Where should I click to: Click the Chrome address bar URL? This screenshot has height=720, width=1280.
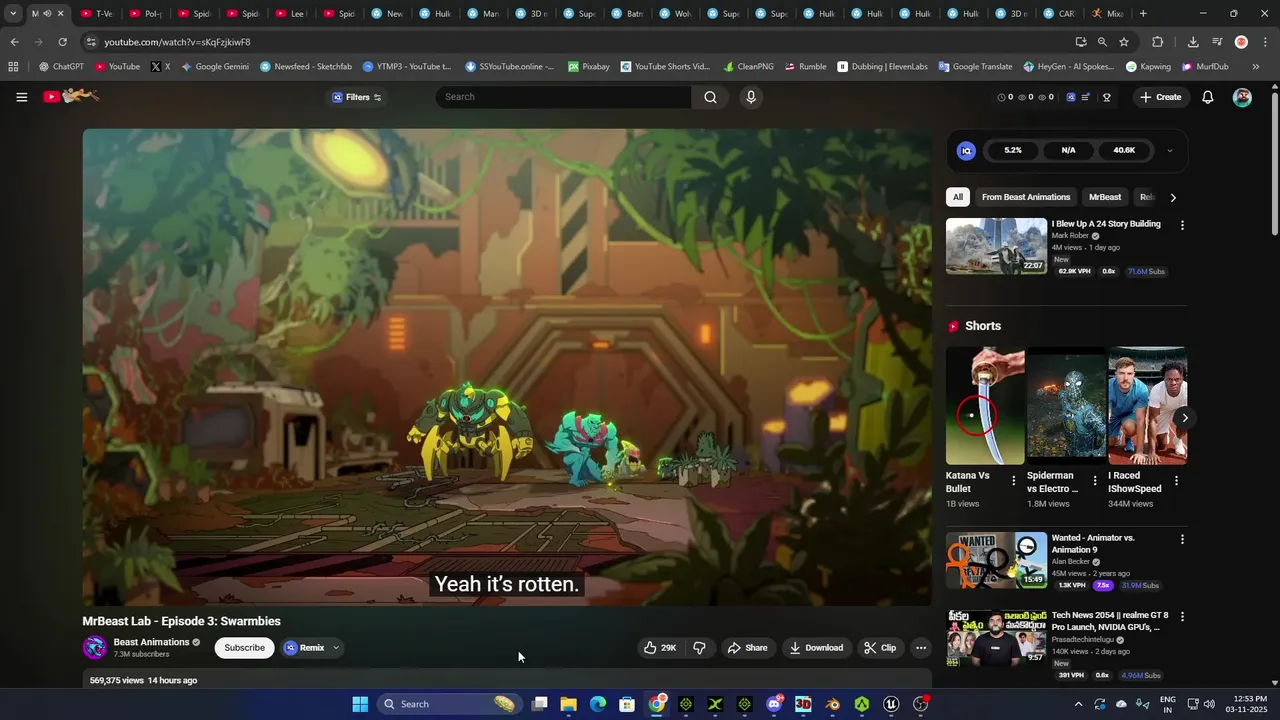pos(177,42)
